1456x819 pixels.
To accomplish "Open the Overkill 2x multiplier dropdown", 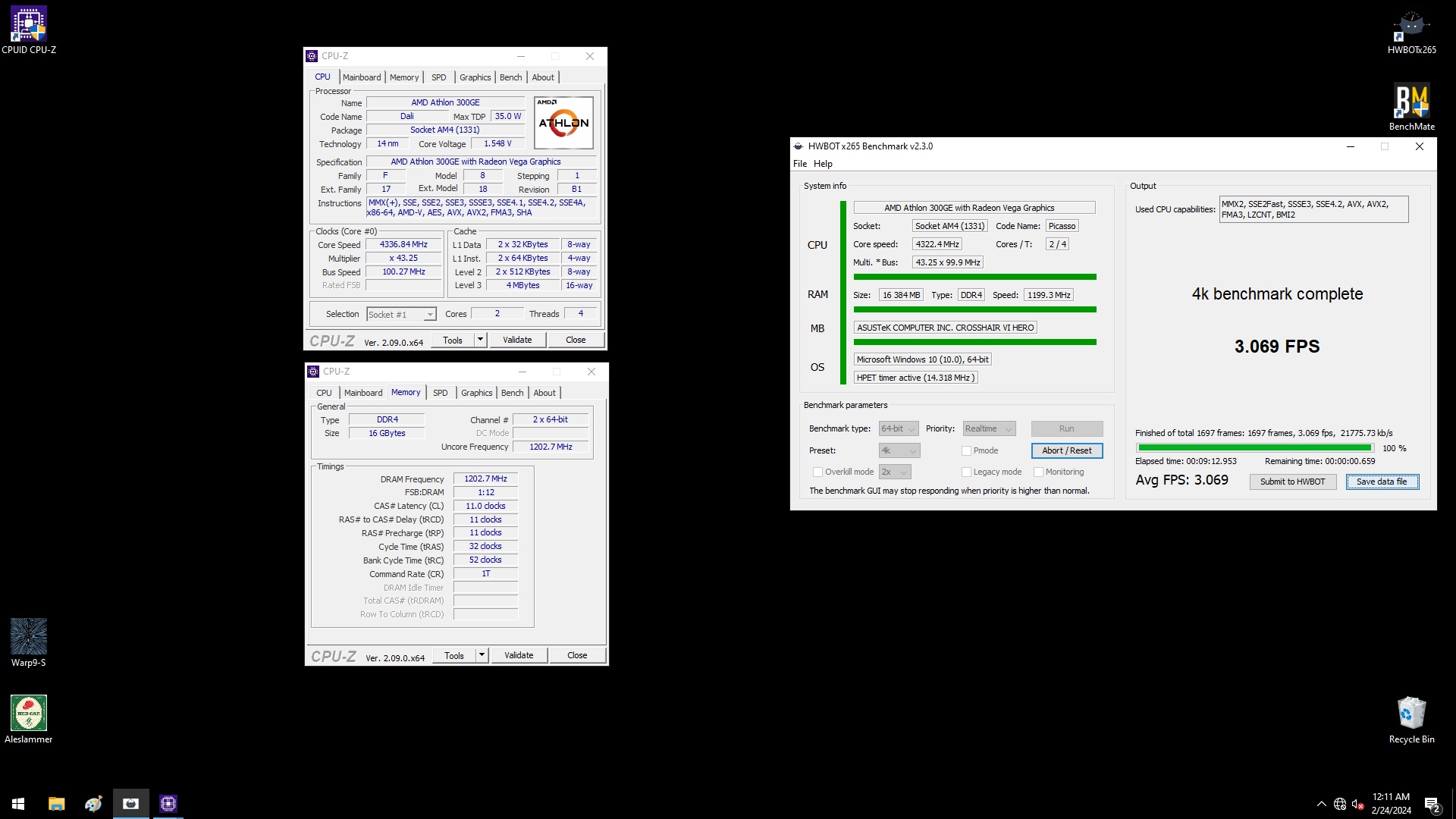I will coord(895,472).
